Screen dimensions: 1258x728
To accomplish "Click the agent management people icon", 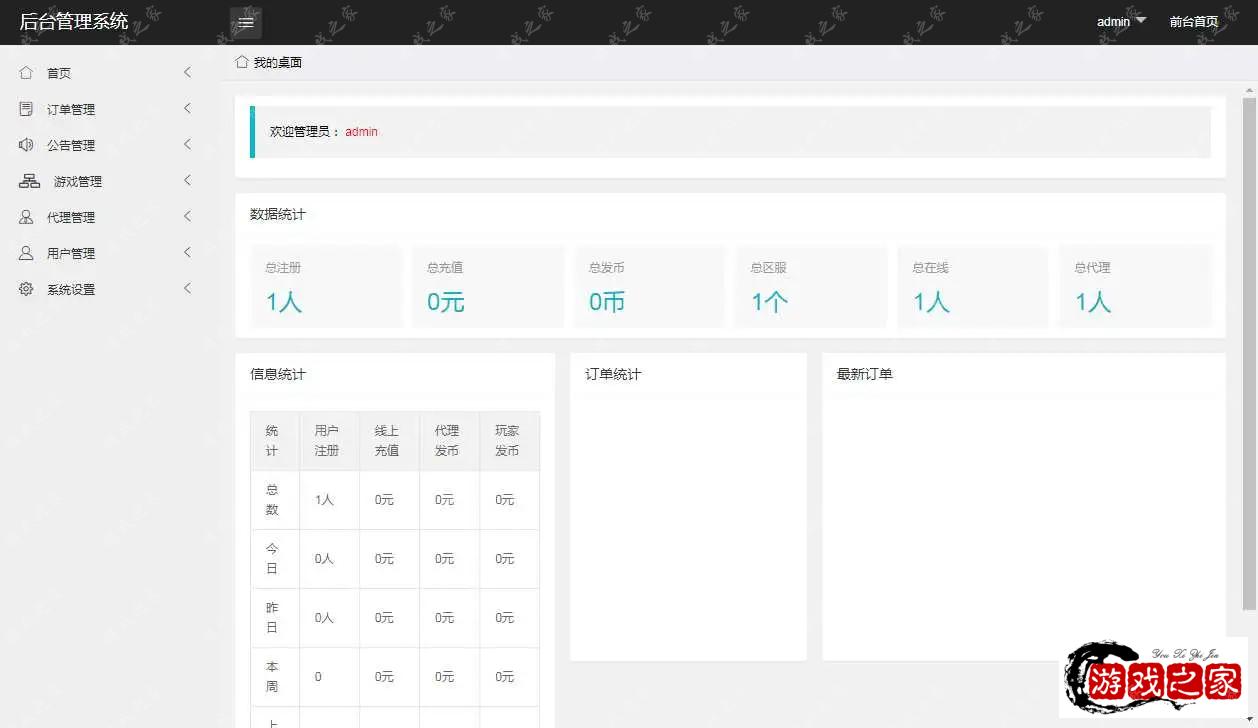I will [26, 217].
